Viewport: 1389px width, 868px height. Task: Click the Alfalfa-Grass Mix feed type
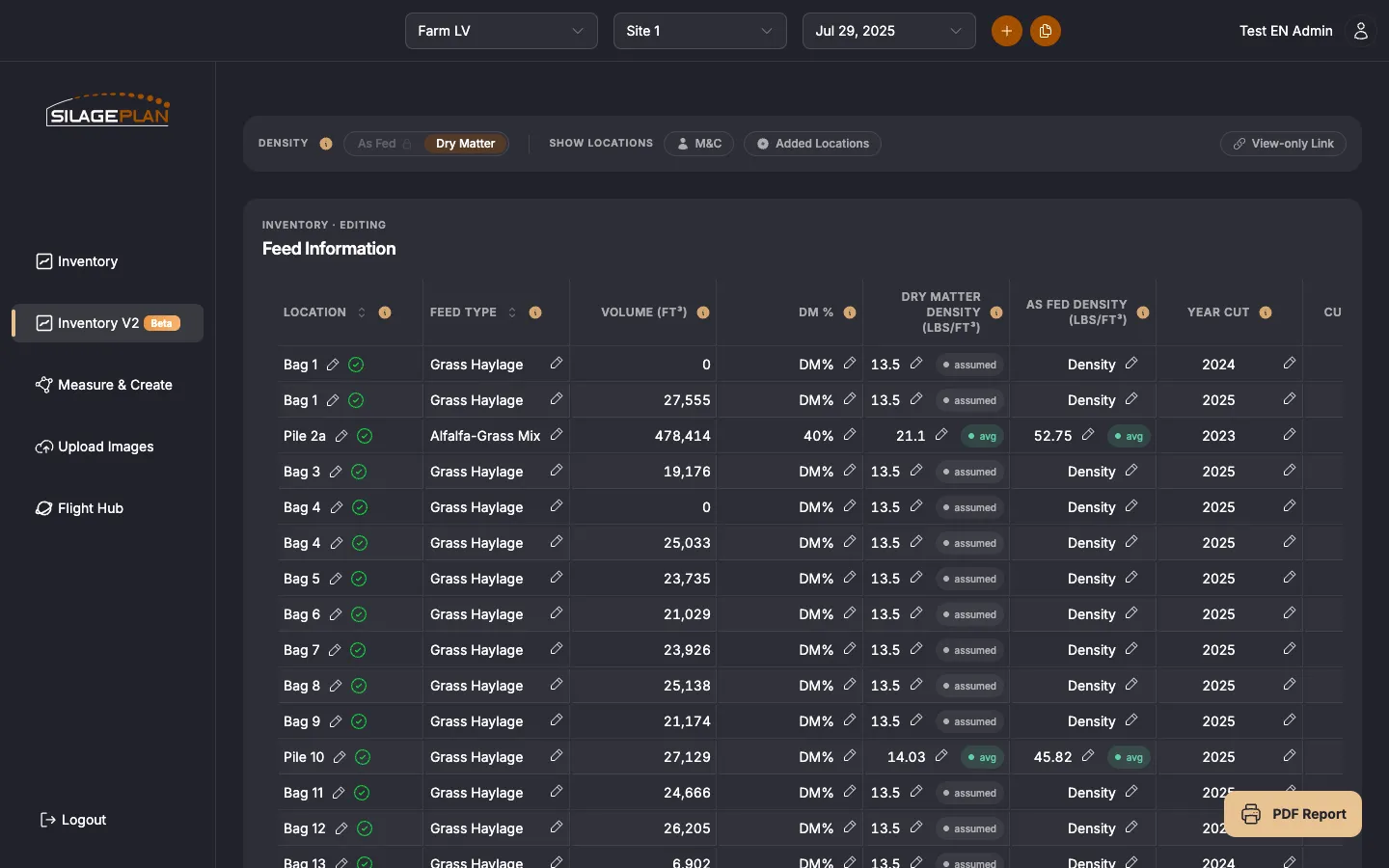coord(485,436)
